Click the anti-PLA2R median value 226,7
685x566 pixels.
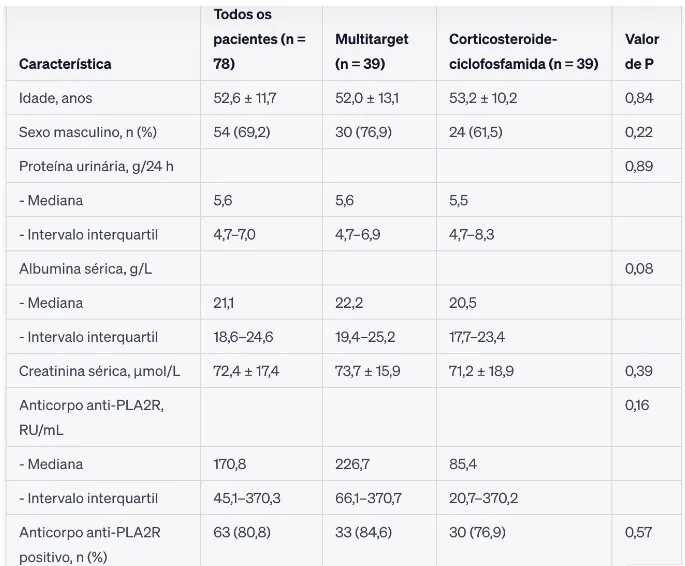coord(352,464)
